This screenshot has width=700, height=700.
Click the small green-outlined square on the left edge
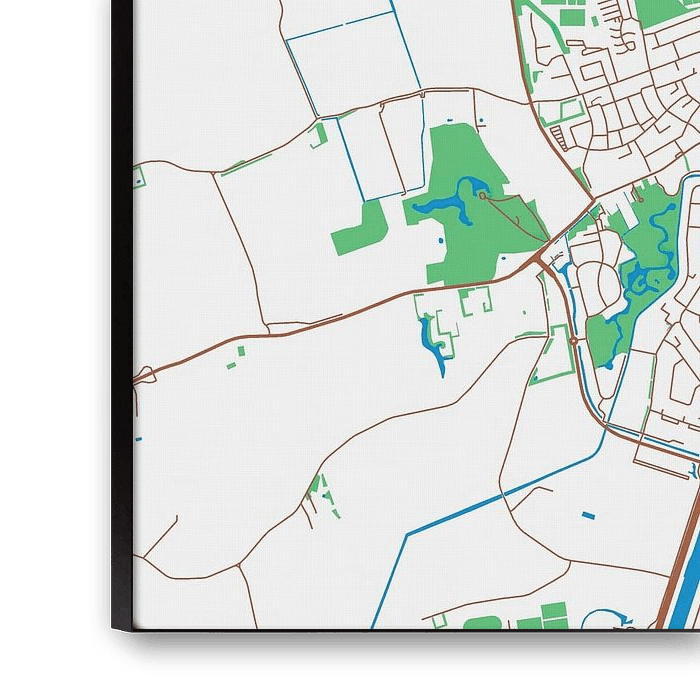pyautogui.click(x=138, y=177)
